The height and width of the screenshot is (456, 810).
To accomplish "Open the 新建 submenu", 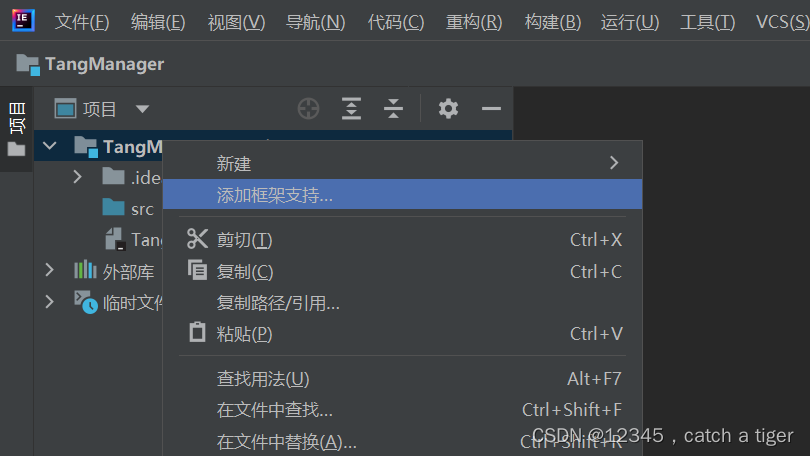I will [402, 163].
